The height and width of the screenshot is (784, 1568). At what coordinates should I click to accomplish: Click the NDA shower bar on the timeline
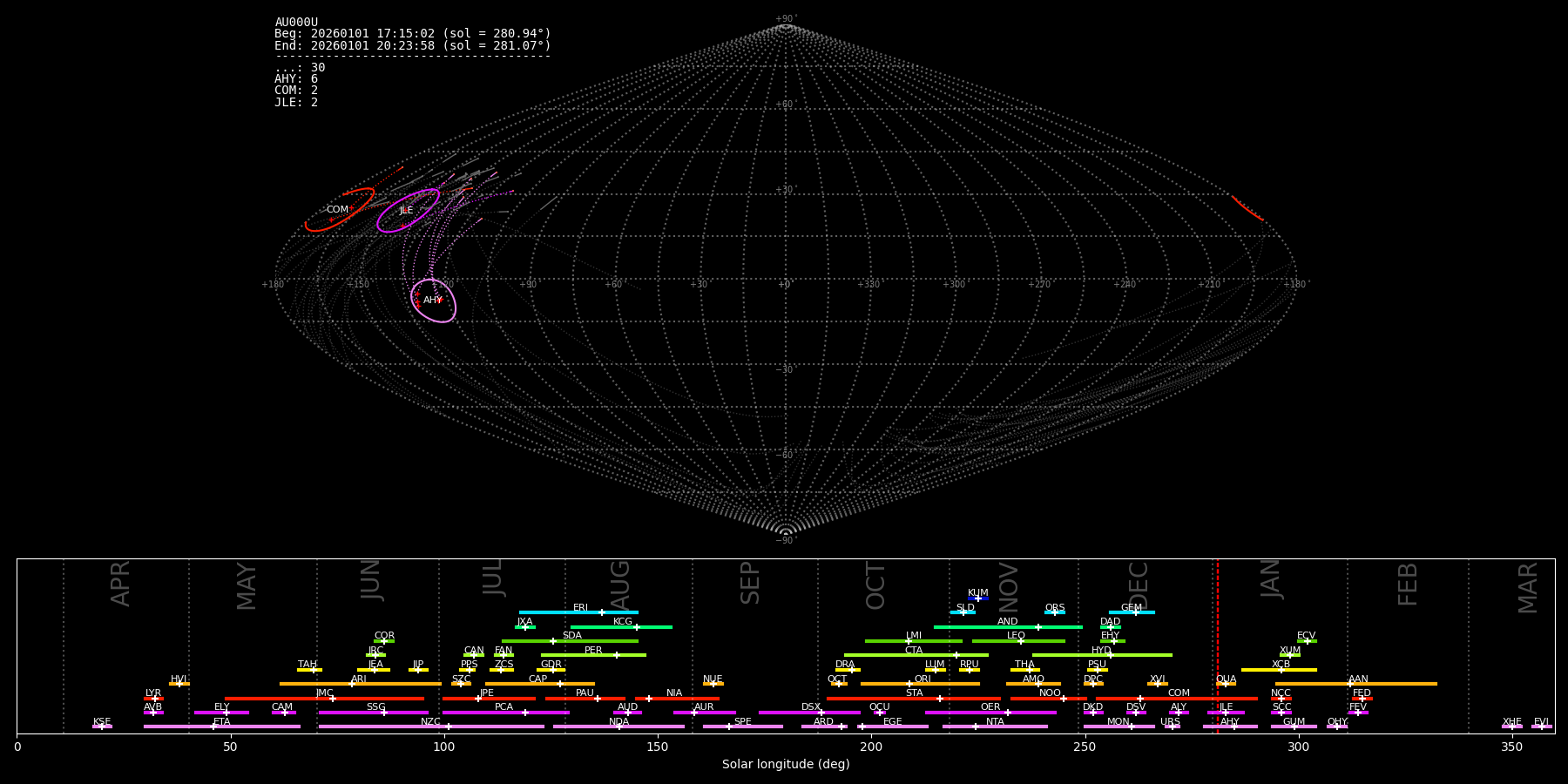point(618,727)
